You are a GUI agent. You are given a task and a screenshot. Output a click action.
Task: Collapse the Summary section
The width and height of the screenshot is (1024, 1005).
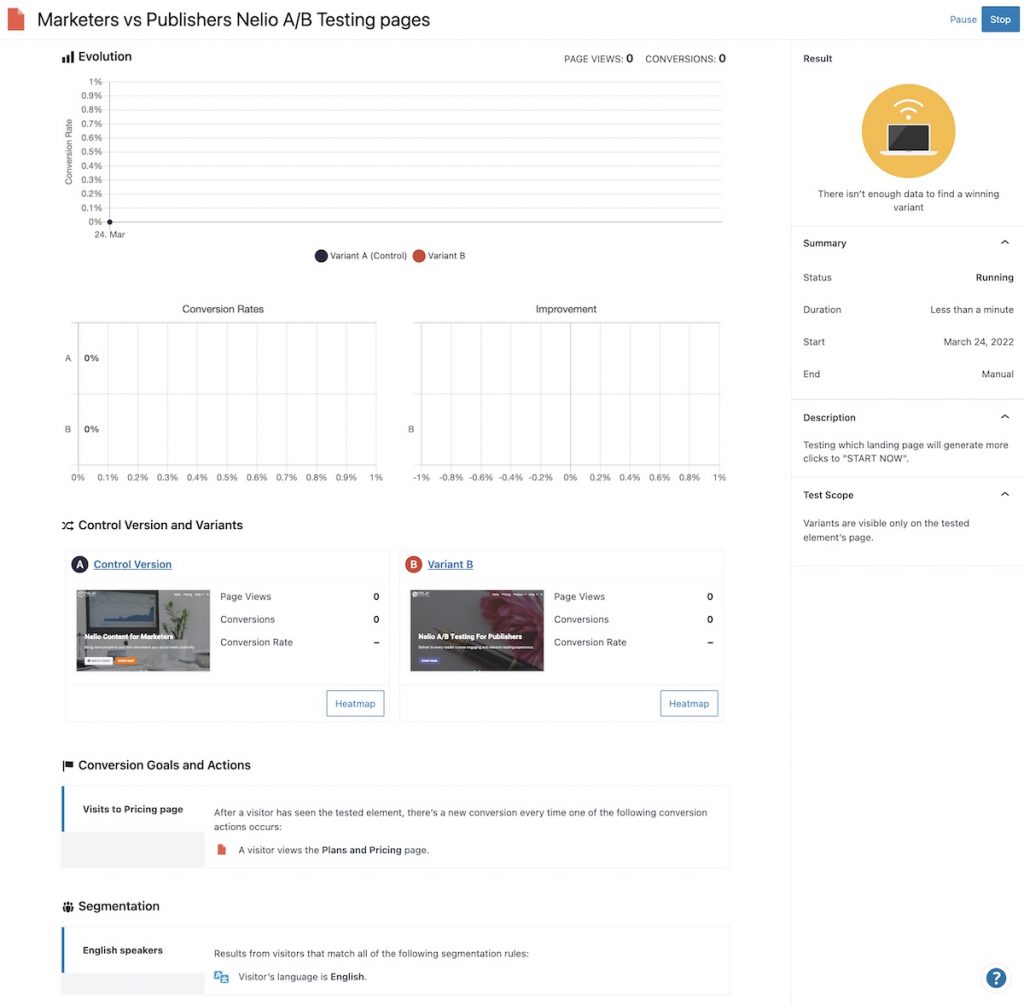click(1004, 243)
